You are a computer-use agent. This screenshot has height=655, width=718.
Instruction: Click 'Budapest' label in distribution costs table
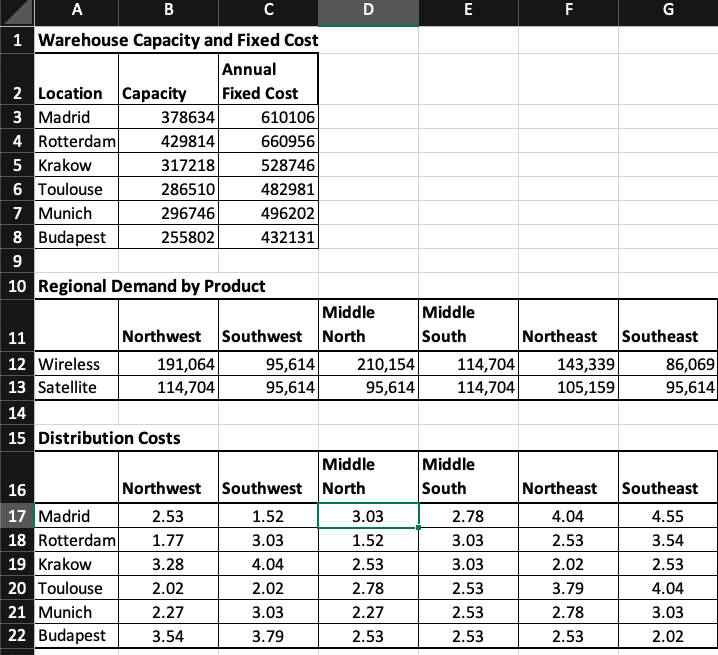(76, 636)
